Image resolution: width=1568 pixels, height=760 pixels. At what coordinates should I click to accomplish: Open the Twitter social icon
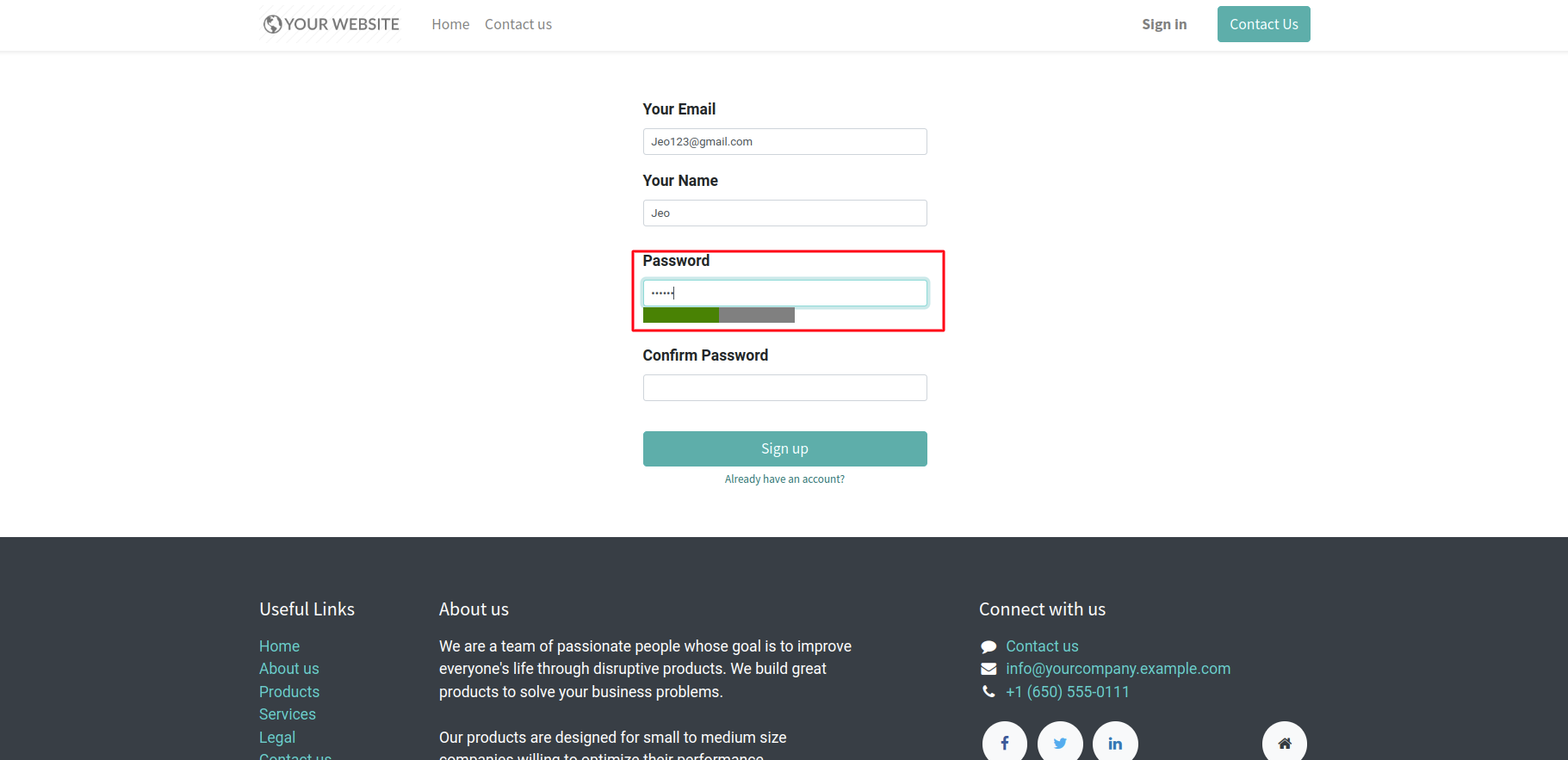[1060, 743]
